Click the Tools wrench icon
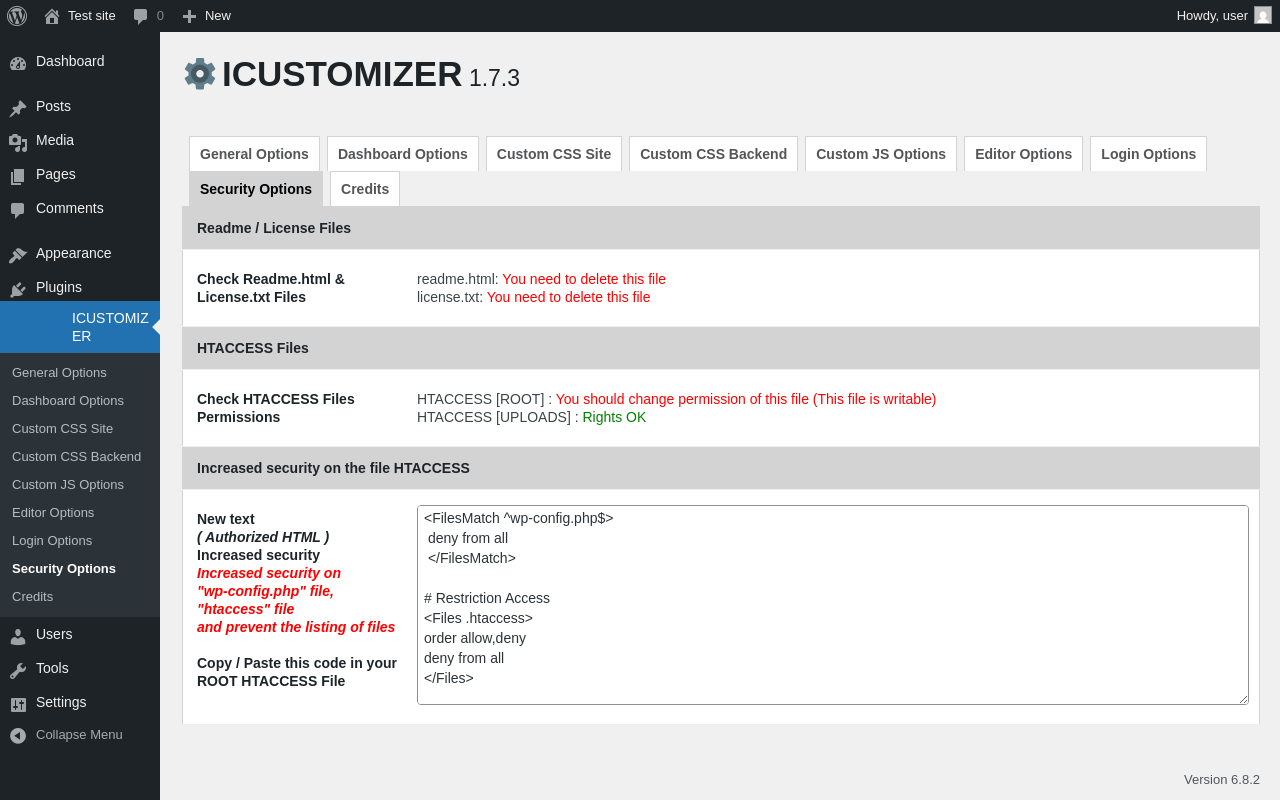 [18, 669]
